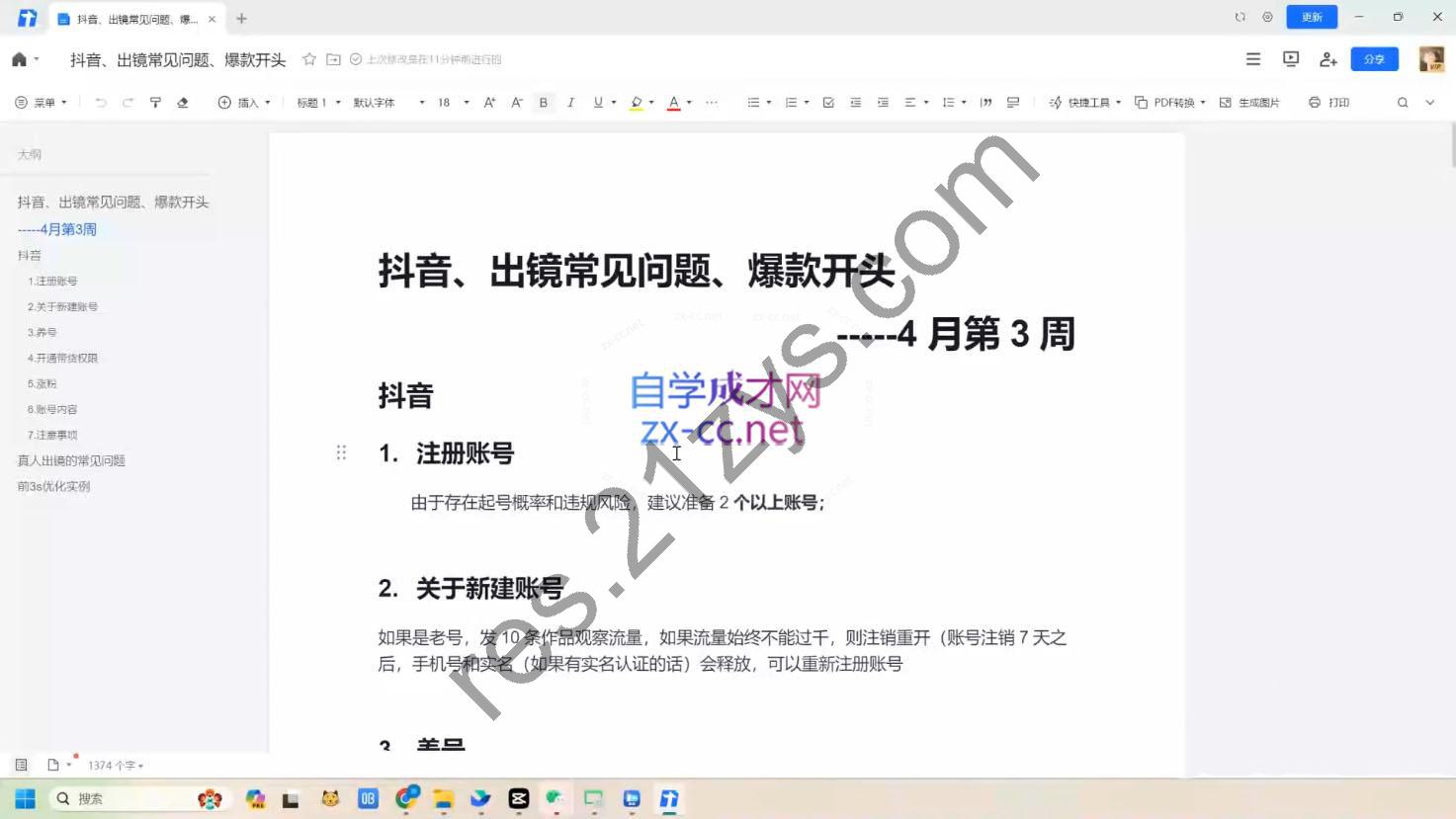Collapse the toolbar with chevron
This screenshot has width=1456, height=819.
(x=1429, y=103)
